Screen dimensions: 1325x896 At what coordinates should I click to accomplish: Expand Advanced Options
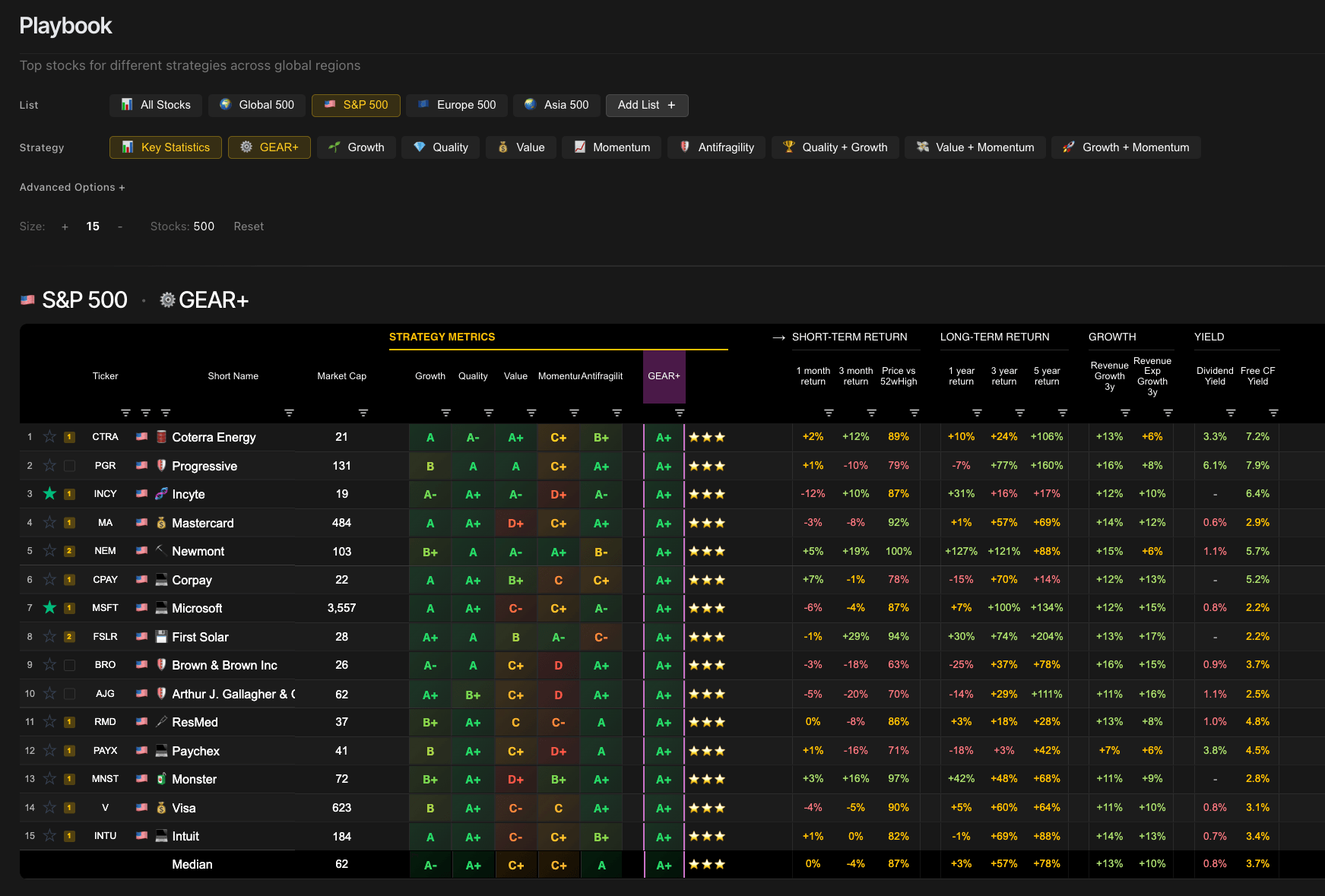pyautogui.click(x=72, y=187)
